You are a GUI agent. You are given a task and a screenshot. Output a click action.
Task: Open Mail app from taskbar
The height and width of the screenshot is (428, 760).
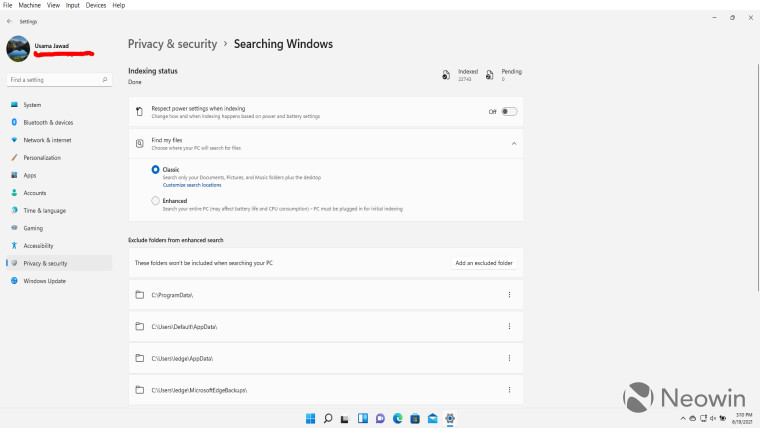[432, 418]
